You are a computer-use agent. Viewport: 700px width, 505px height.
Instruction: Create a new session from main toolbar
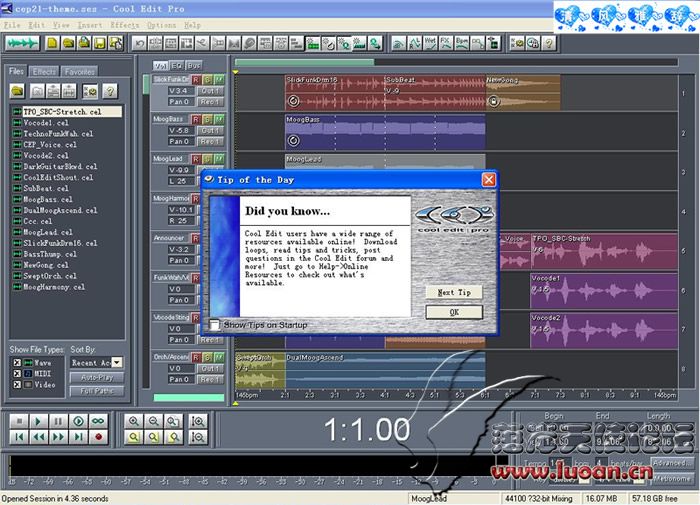point(53,43)
